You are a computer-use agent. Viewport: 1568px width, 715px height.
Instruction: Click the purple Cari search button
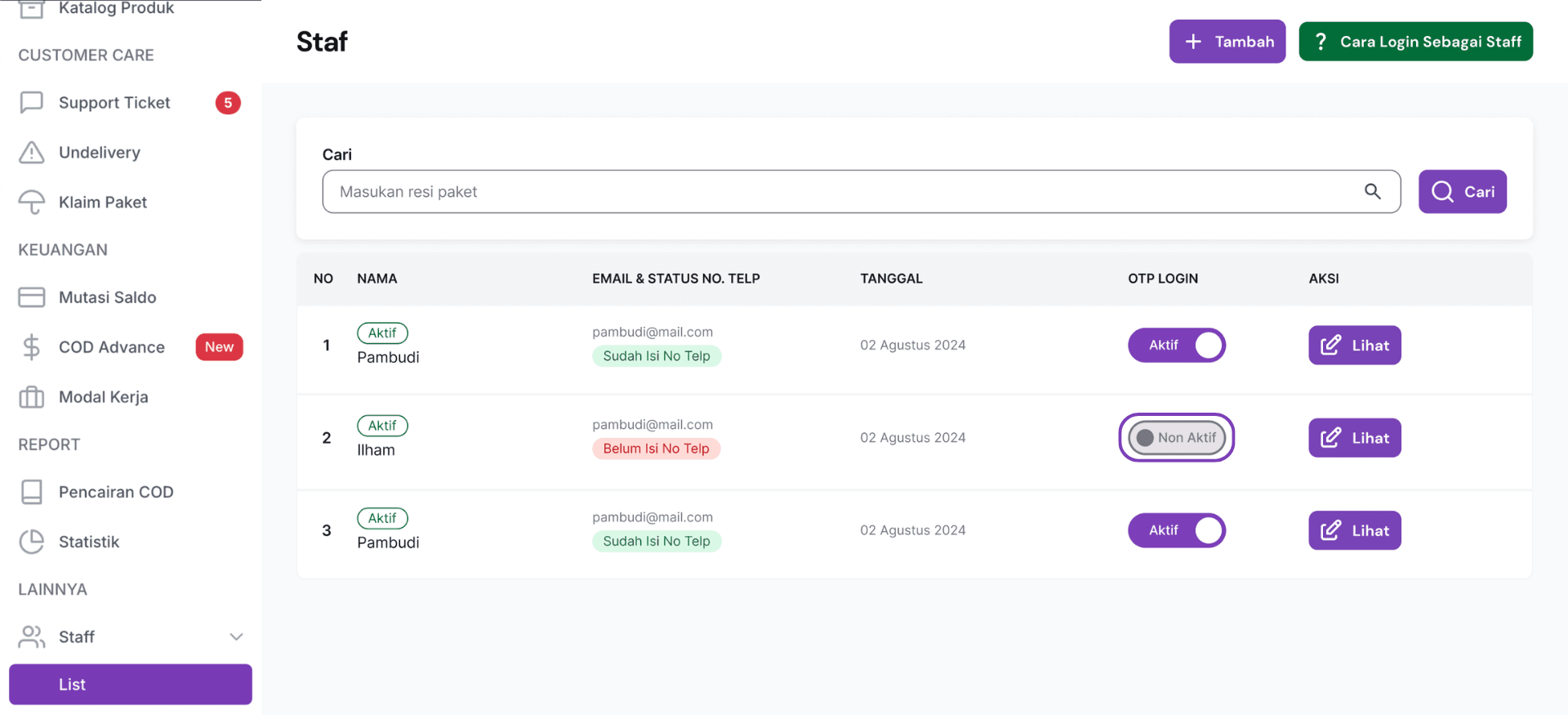pyautogui.click(x=1462, y=192)
